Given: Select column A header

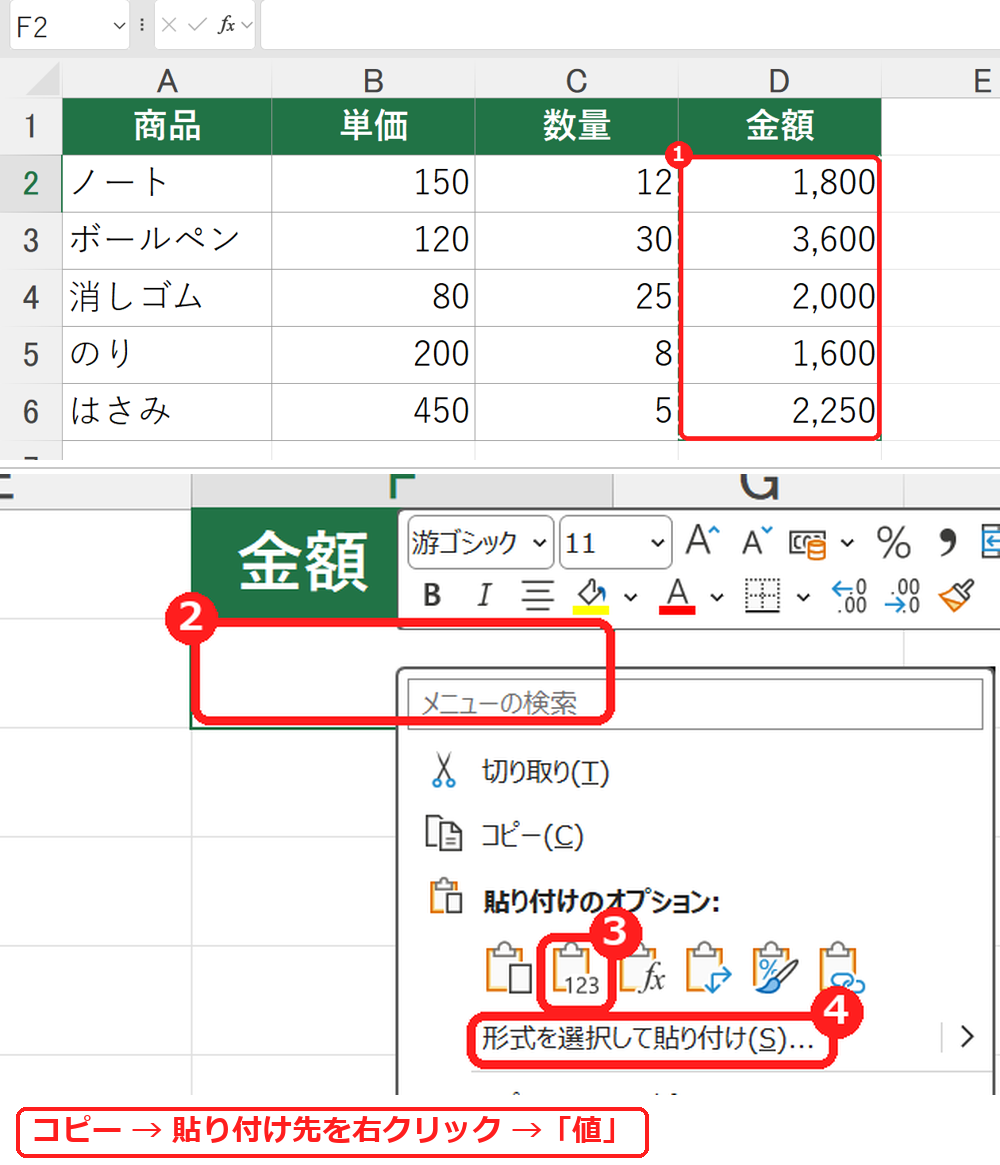Looking at the screenshot, I should (x=167, y=80).
